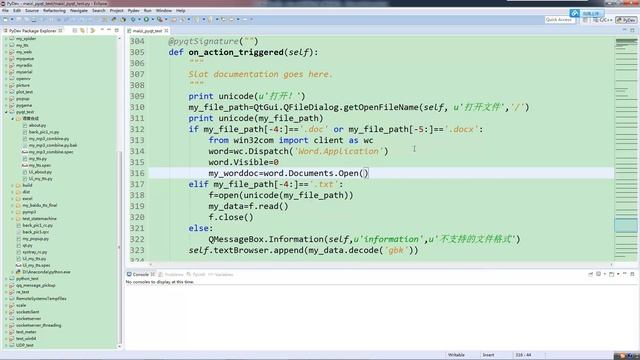The image size is (640, 360).
Task: Click 'from win32com import client as wc' line
Action: [291, 140]
